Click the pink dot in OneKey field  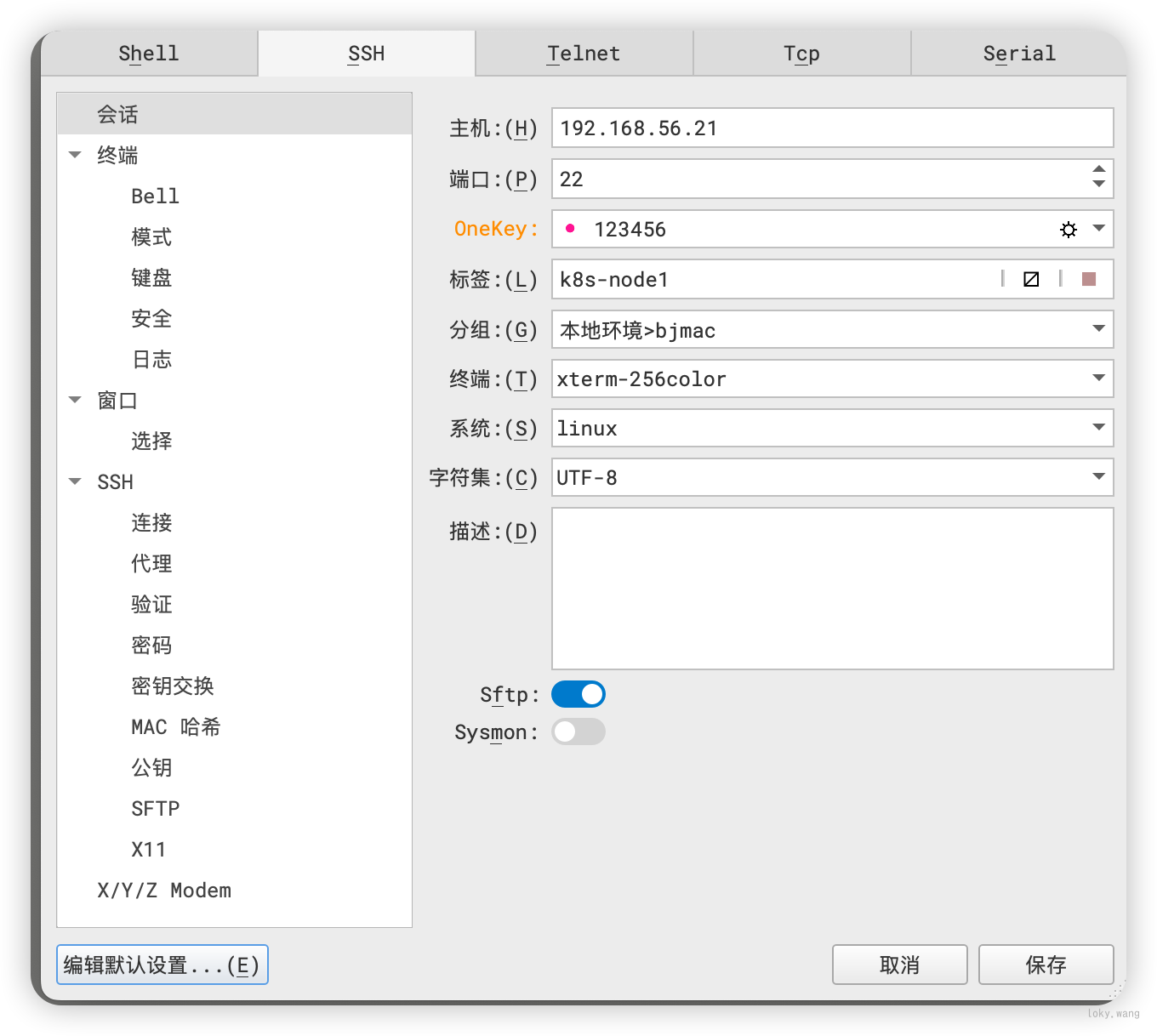point(570,229)
